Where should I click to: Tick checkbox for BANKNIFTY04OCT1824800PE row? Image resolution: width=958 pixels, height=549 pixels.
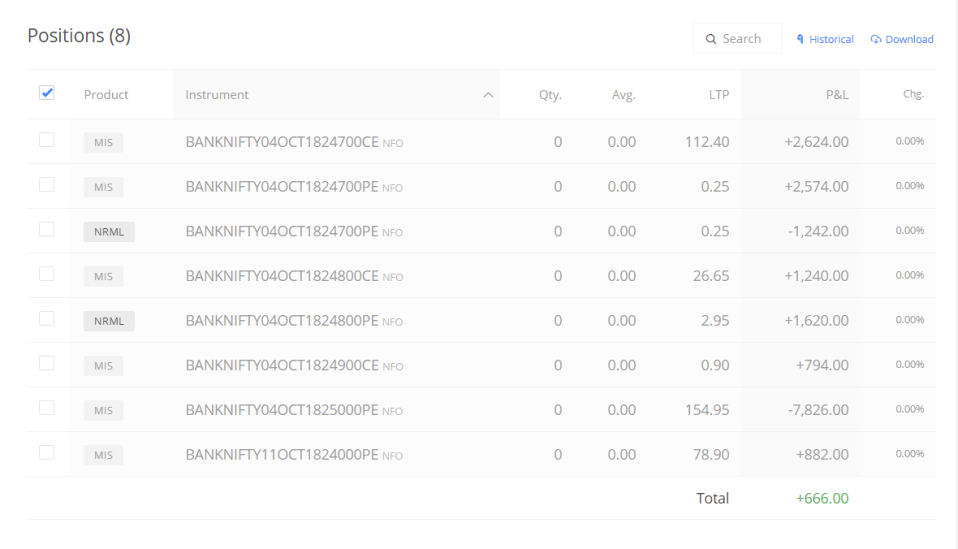pos(46,318)
